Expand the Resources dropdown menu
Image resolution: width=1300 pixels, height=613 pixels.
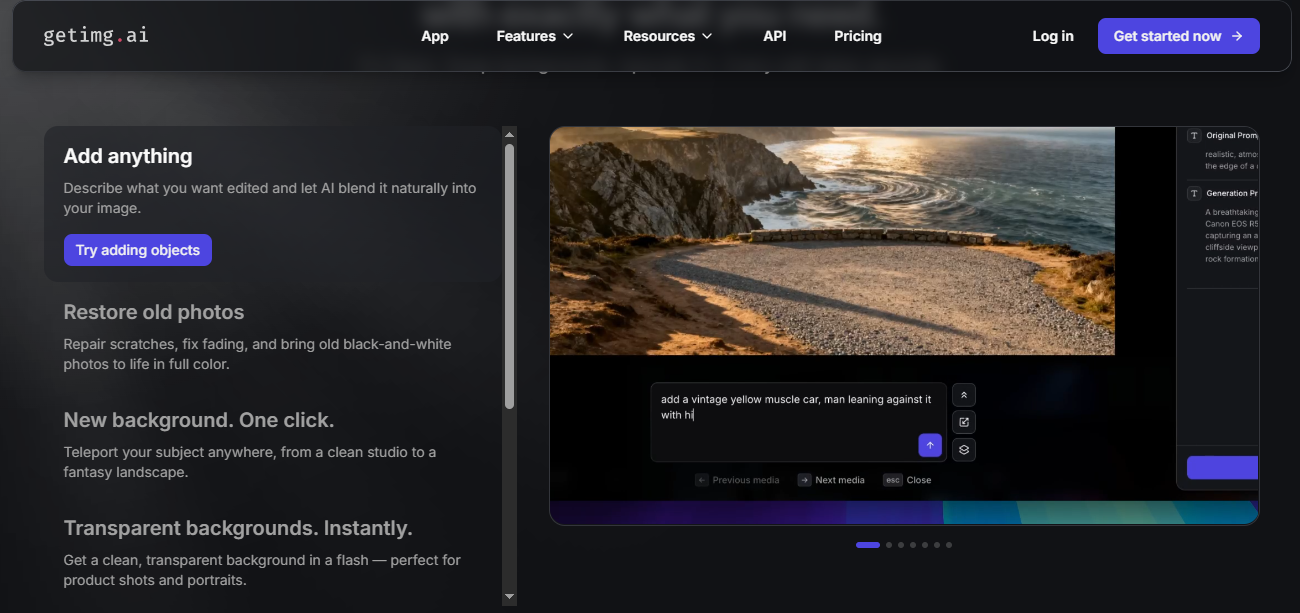click(x=667, y=36)
